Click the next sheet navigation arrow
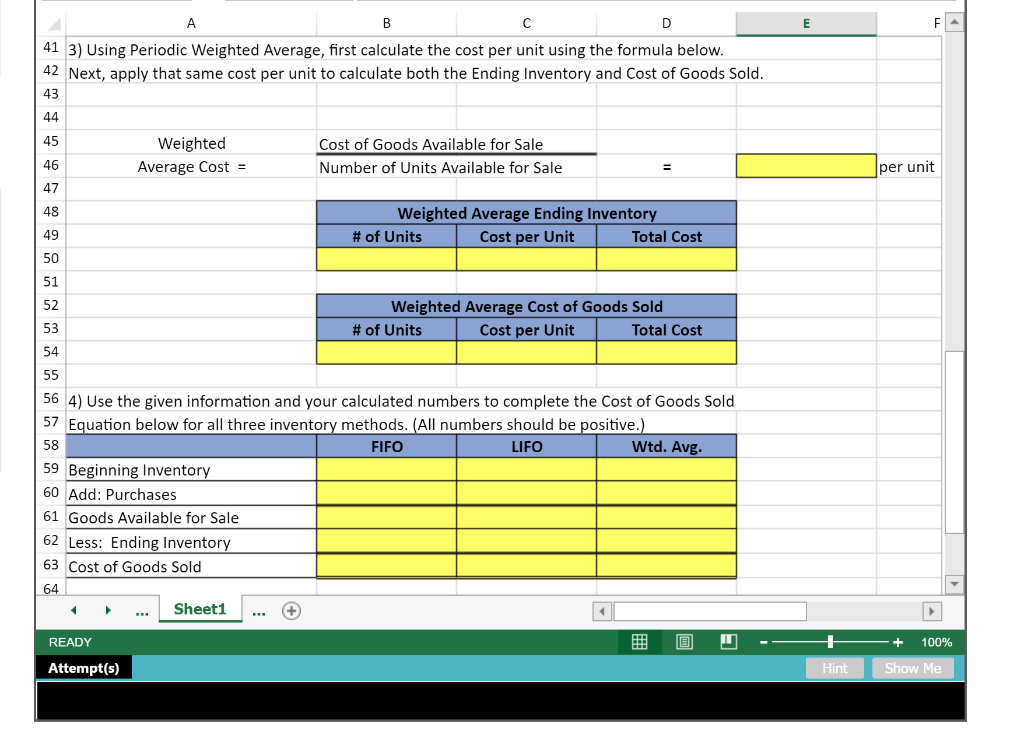Viewport: 1024px width, 755px height. point(108,609)
